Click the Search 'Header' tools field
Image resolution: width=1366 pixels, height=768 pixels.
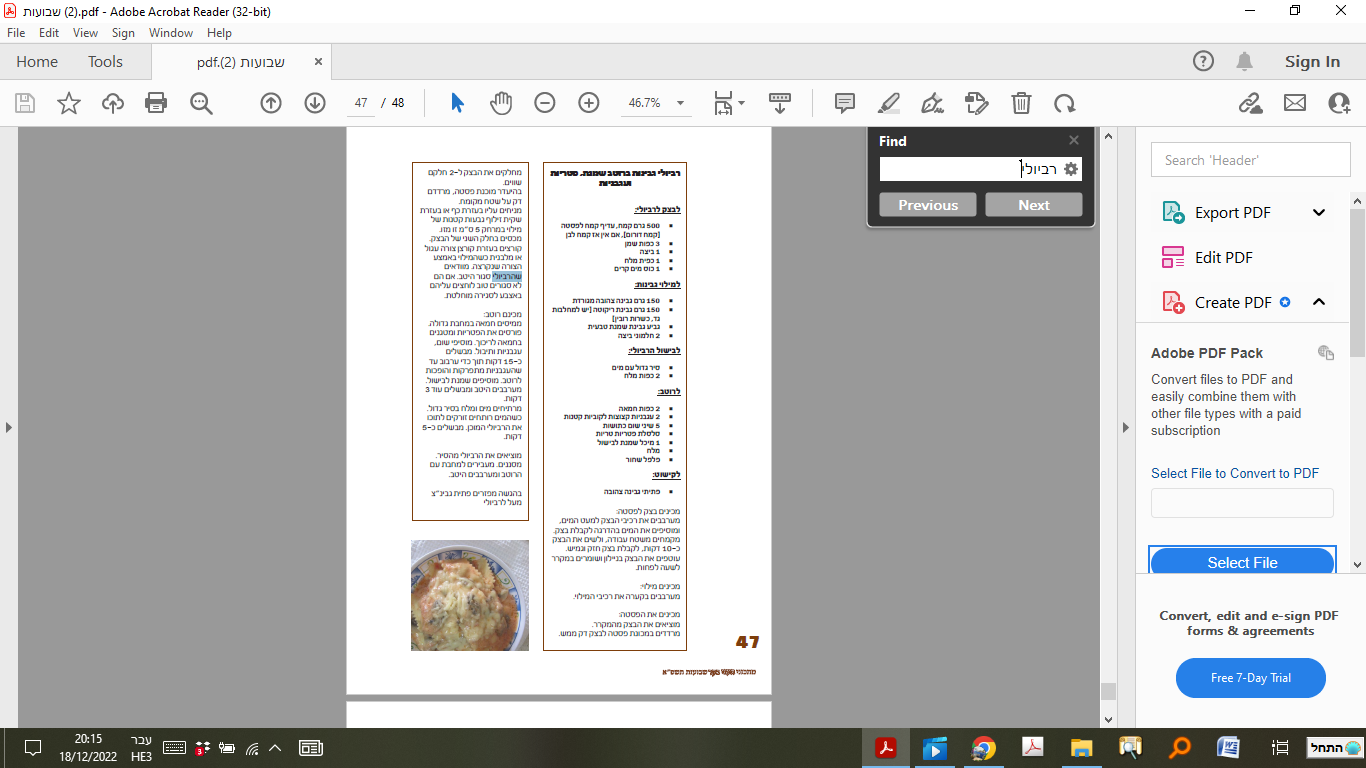pos(1250,160)
